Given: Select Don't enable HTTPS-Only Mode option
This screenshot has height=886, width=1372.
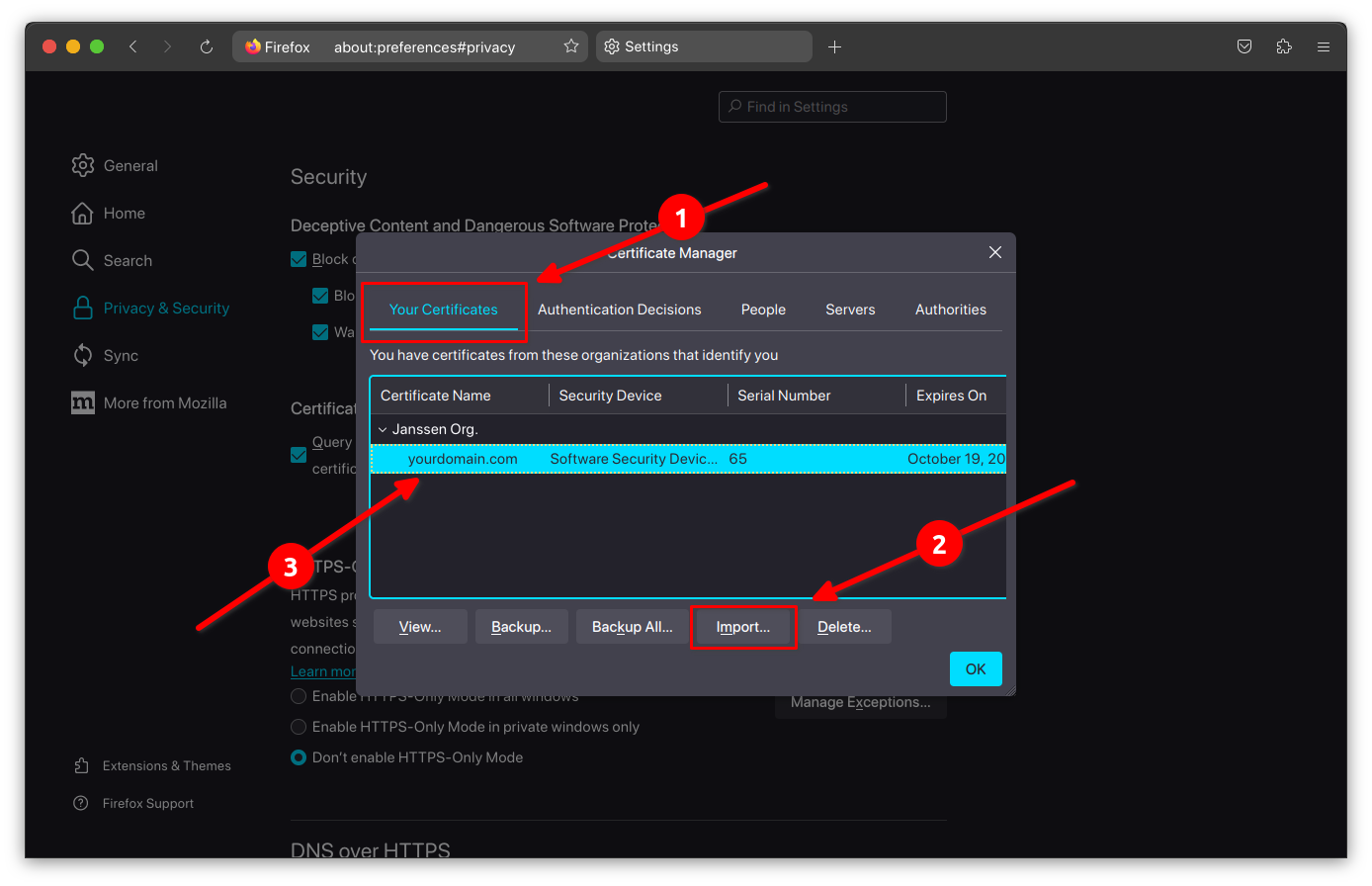Looking at the screenshot, I should [299, 757].
